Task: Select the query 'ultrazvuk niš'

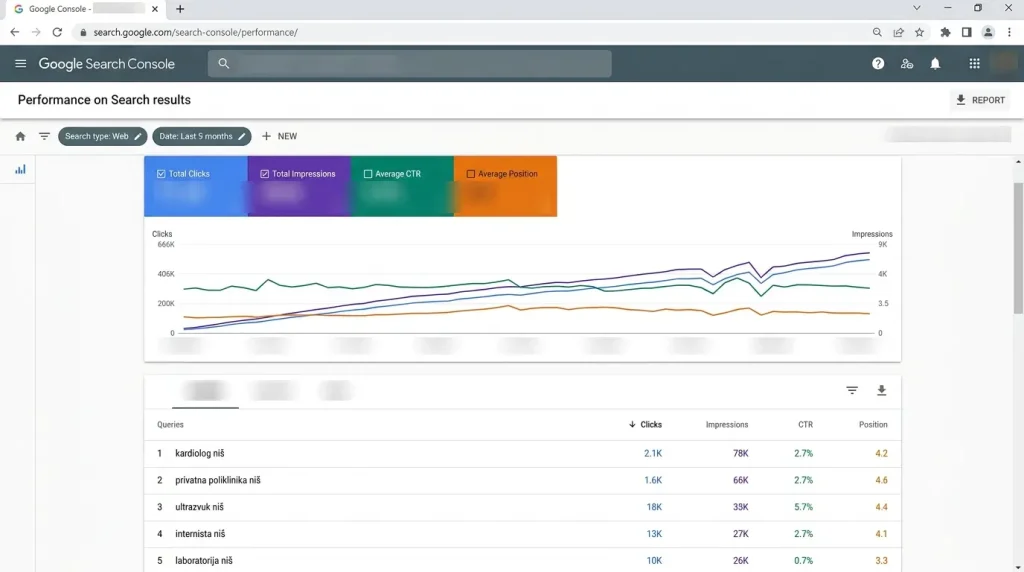Action: pyautogui.click(x=199, y=507)
